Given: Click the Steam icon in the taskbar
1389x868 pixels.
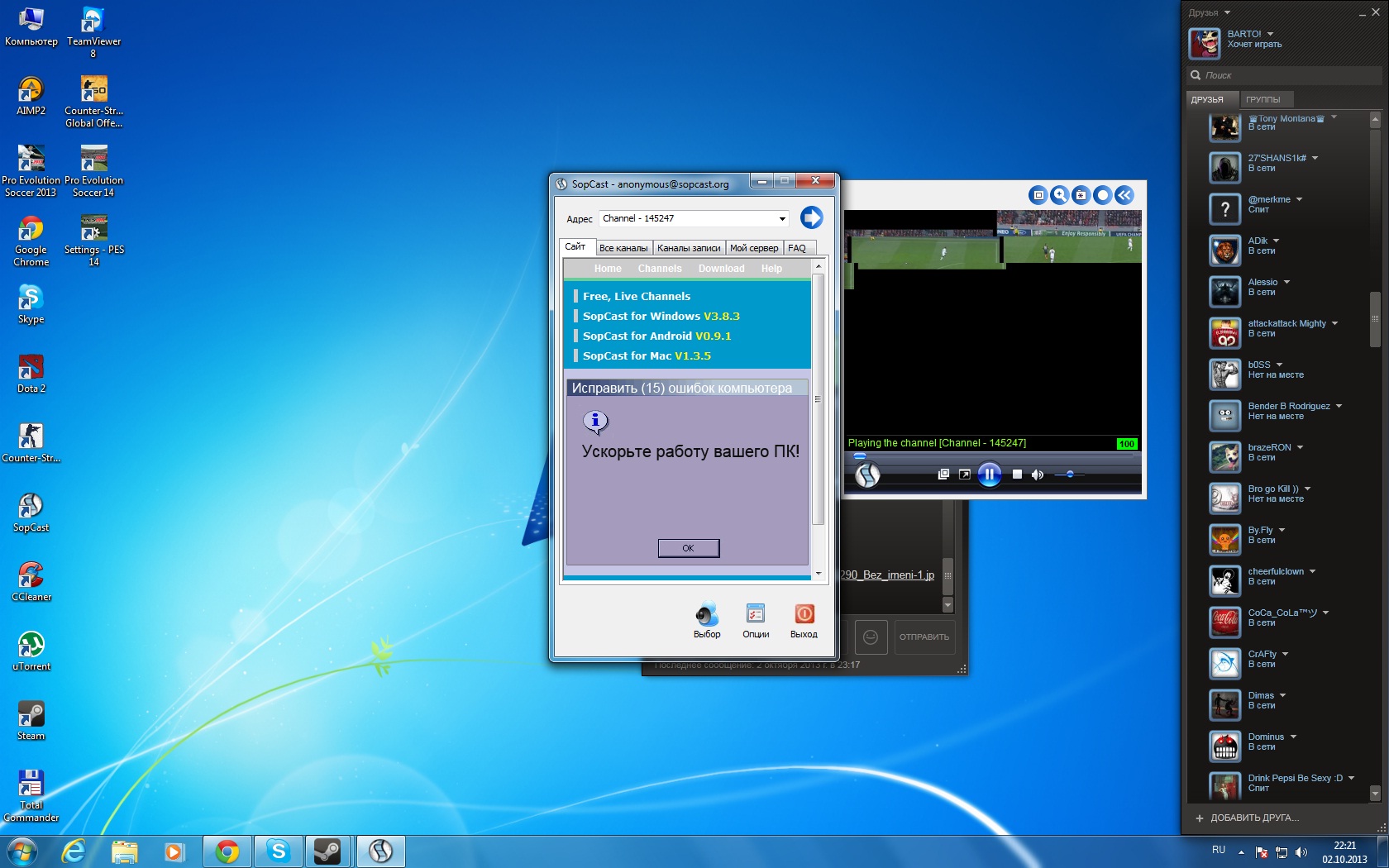Looking at the screenshot, I should point(327,851).
